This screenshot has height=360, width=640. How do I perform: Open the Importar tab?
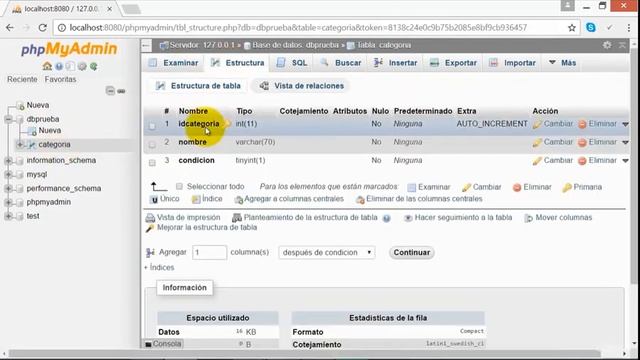pyautogui.click(x=512, y=63)
